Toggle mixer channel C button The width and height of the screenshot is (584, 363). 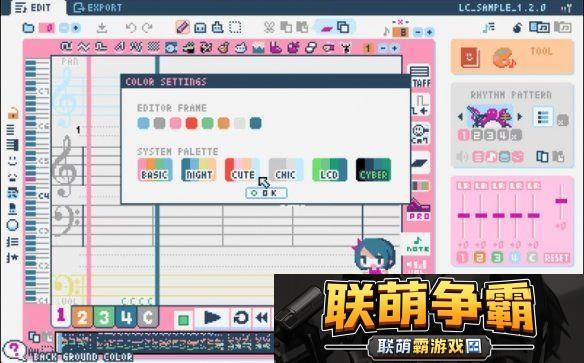(x=532, y=258)
